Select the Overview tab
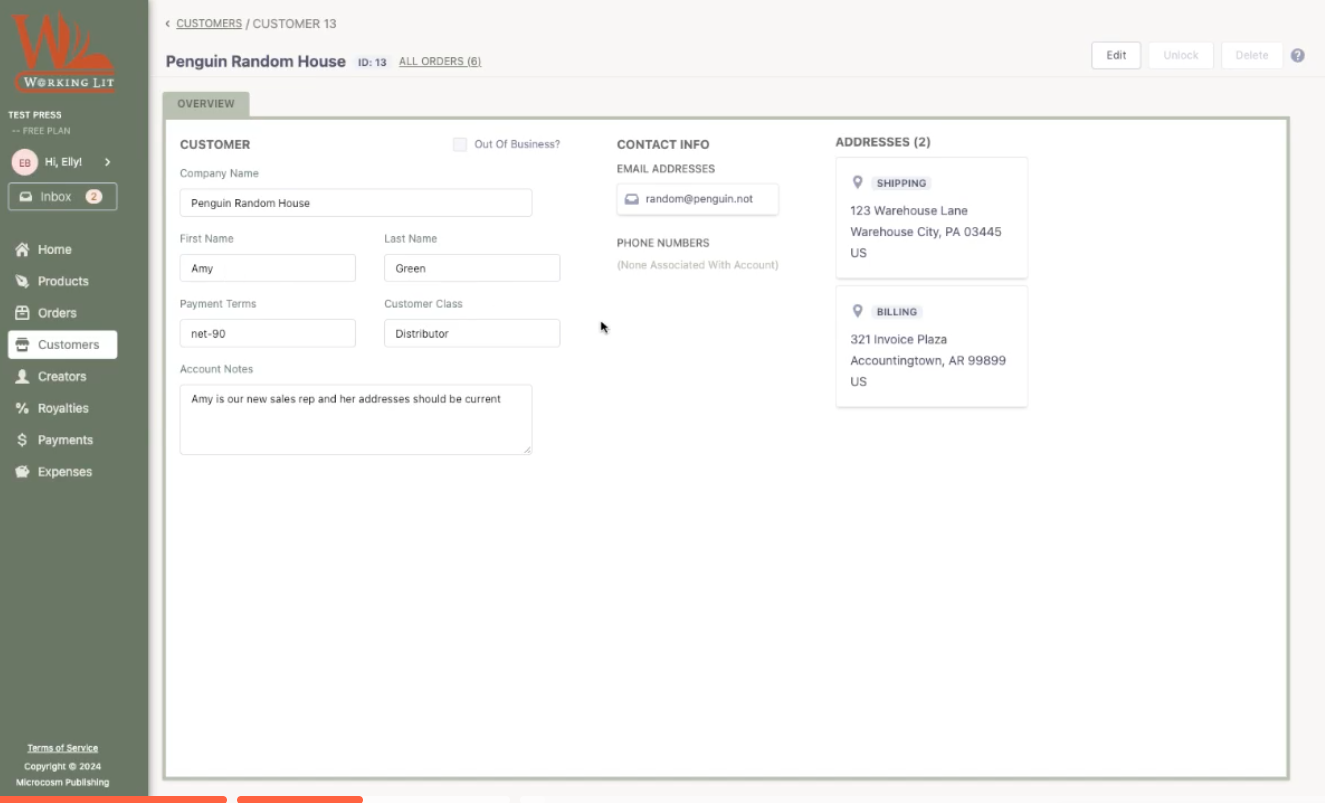This screenshot has height=803, width=1325. pos(206,104)
